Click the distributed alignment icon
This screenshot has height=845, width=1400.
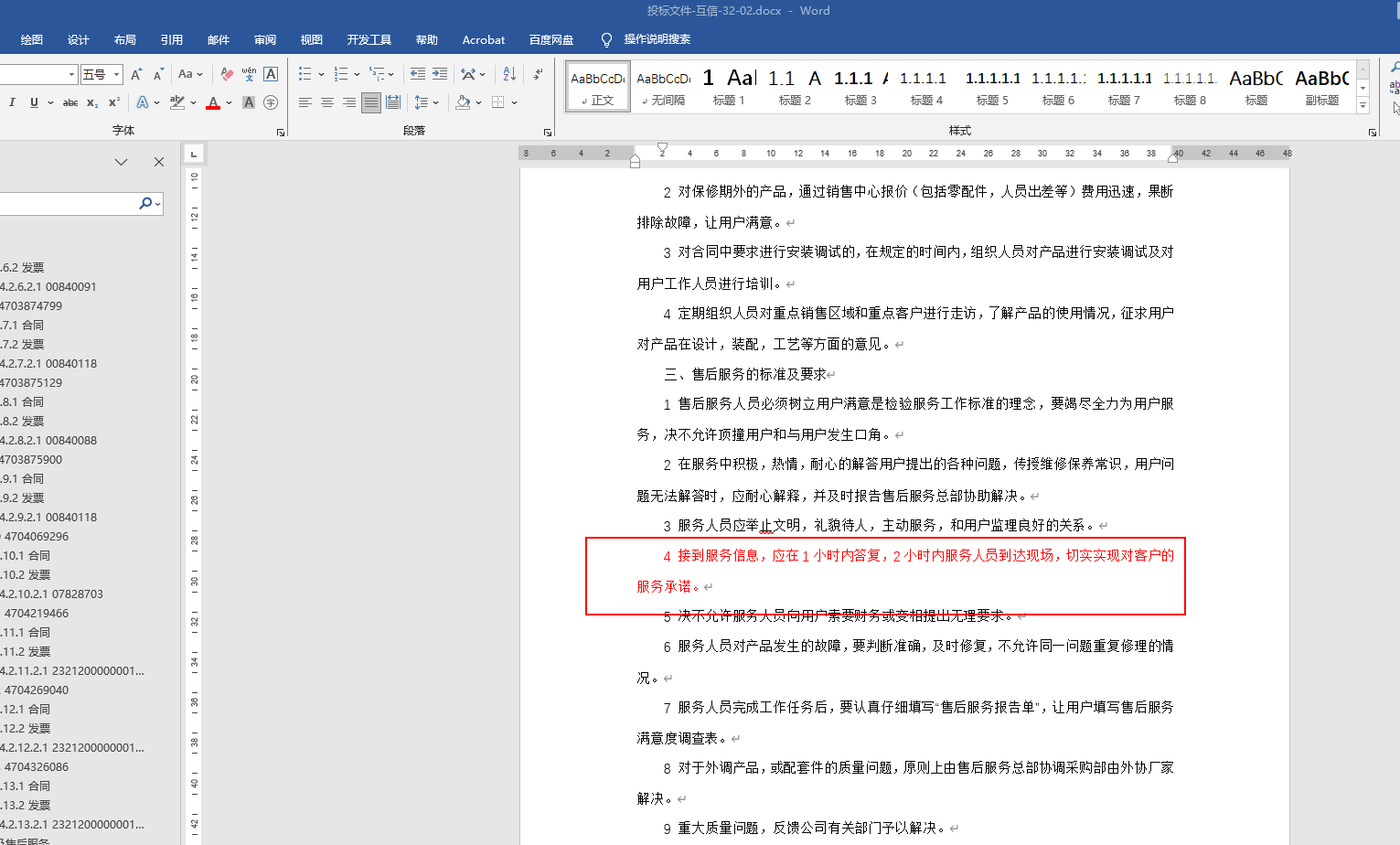(392, 102)
